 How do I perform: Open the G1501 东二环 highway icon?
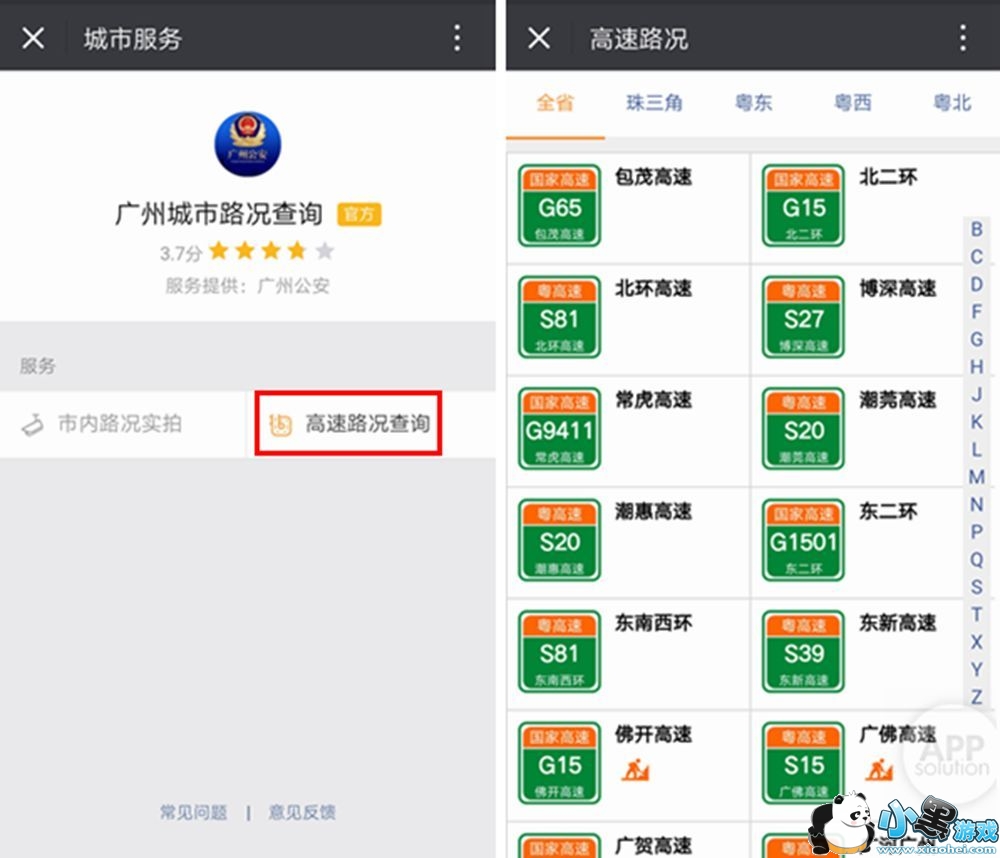click(x=804, y=540)
